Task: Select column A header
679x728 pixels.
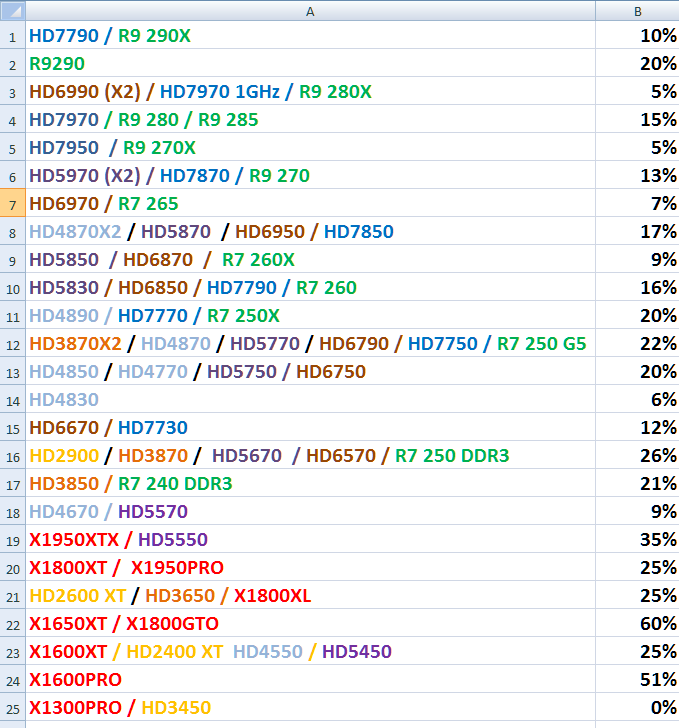Action: [310, 11]
